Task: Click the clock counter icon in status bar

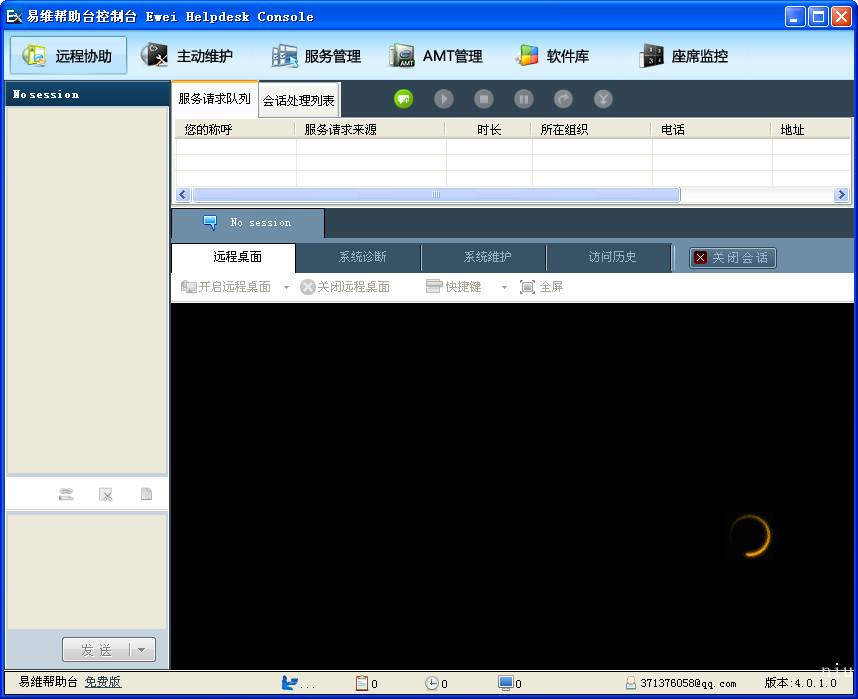Action: pyautogui.click(x=432, y=683)
